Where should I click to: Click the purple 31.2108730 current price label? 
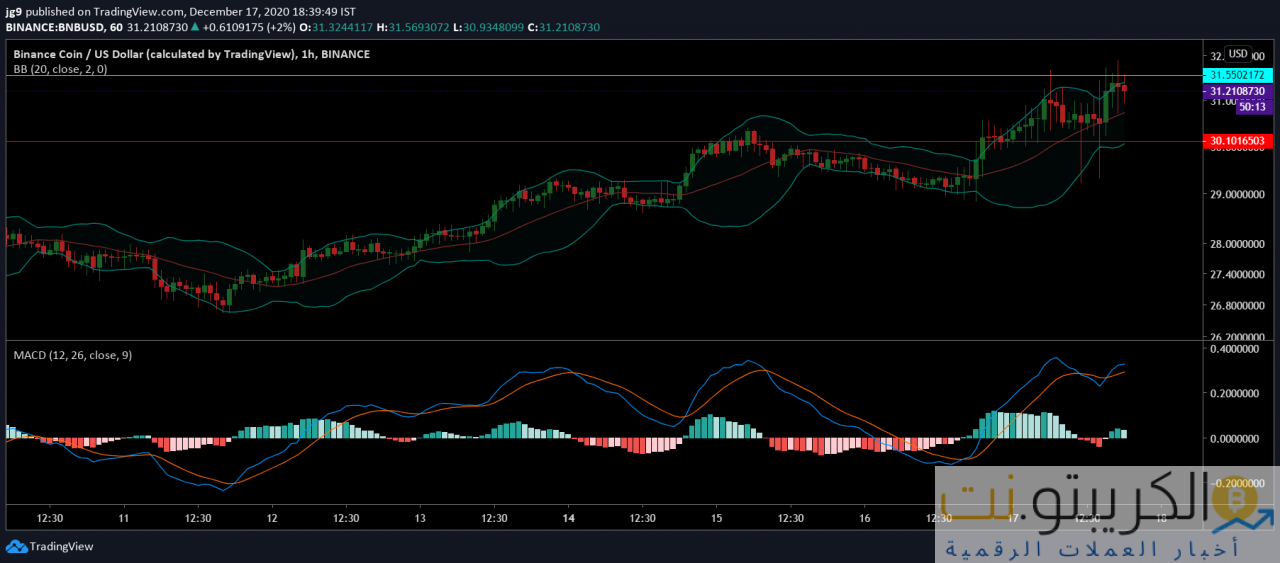[1237, 91]
